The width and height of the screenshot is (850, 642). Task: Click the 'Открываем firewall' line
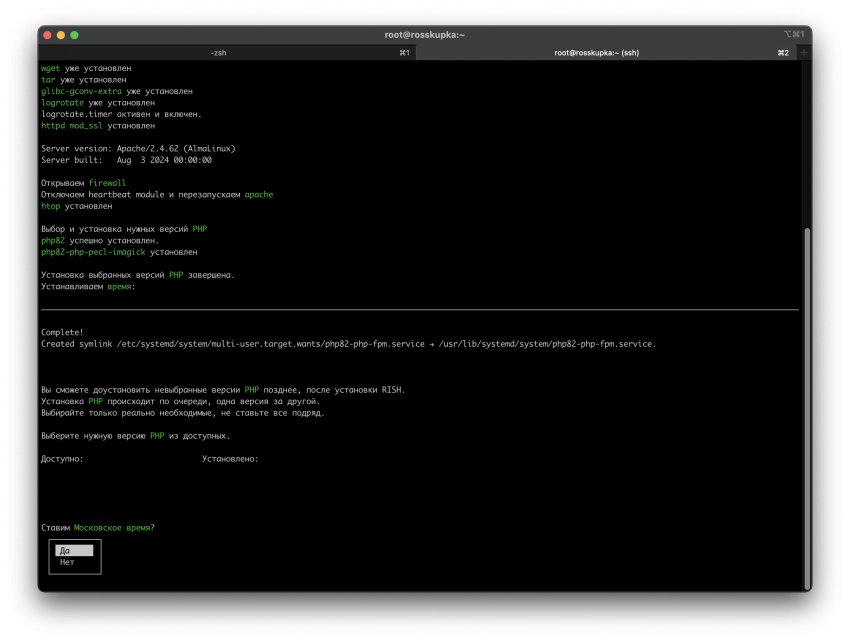(x=83, y=183)
